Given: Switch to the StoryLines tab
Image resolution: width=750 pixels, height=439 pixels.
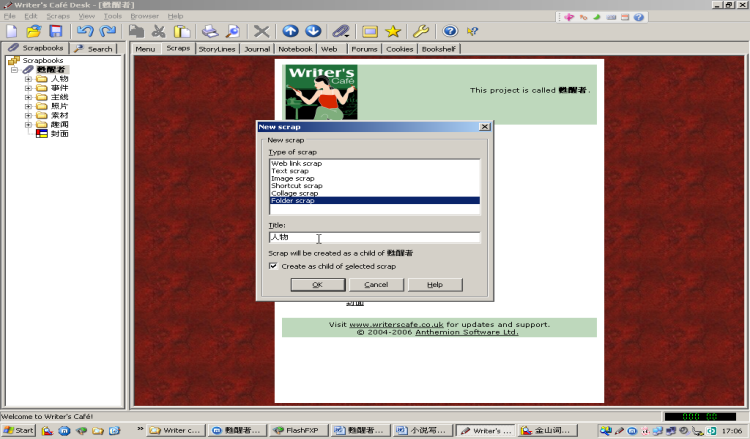Looking at the screenshot, I should point(217,49).
